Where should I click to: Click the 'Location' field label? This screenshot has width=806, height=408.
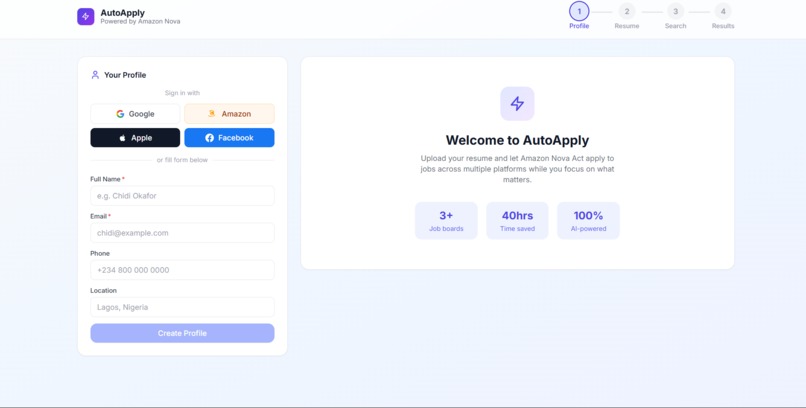[x=104, y=290]
